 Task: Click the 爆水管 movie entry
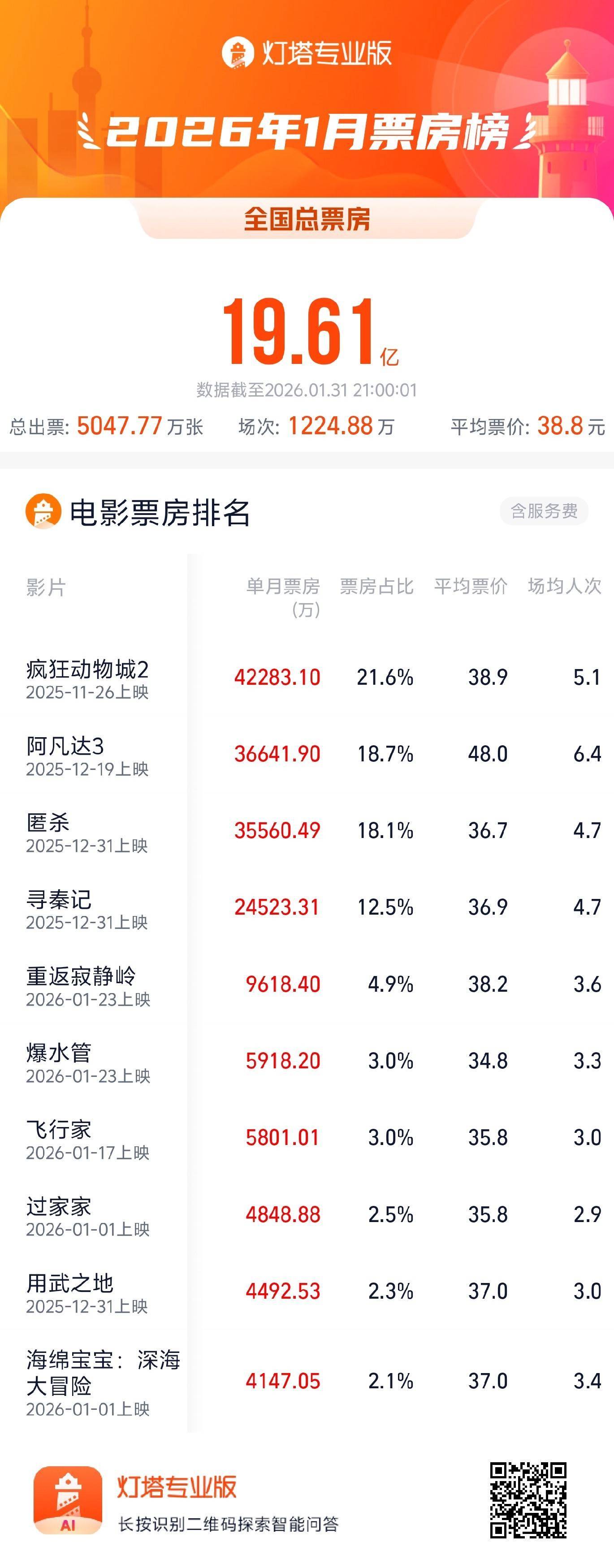pos(58,1053)
